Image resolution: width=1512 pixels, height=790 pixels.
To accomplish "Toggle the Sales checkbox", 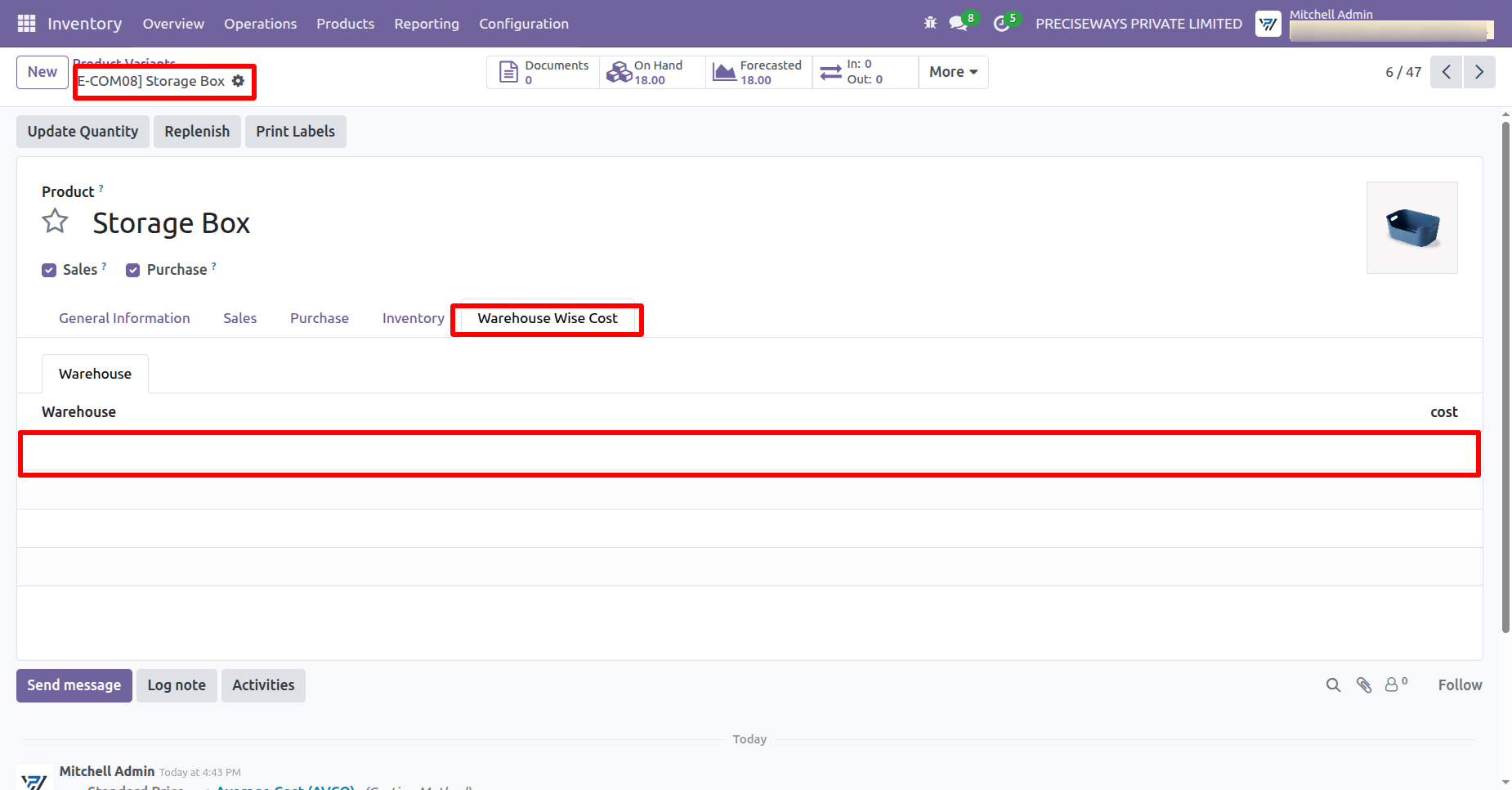I will point(49,271).
